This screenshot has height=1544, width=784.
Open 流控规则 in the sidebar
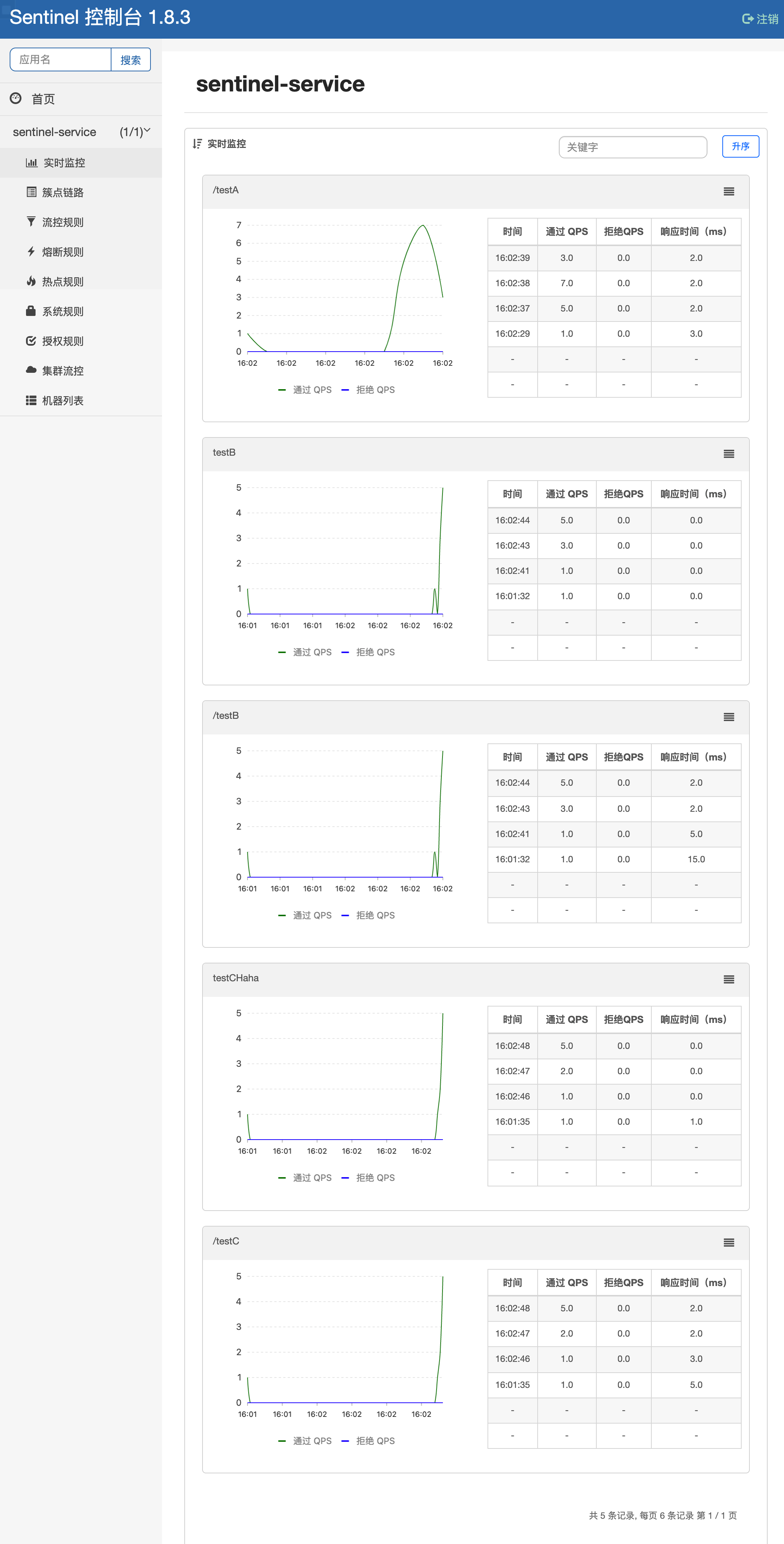(x=62, y=222)
